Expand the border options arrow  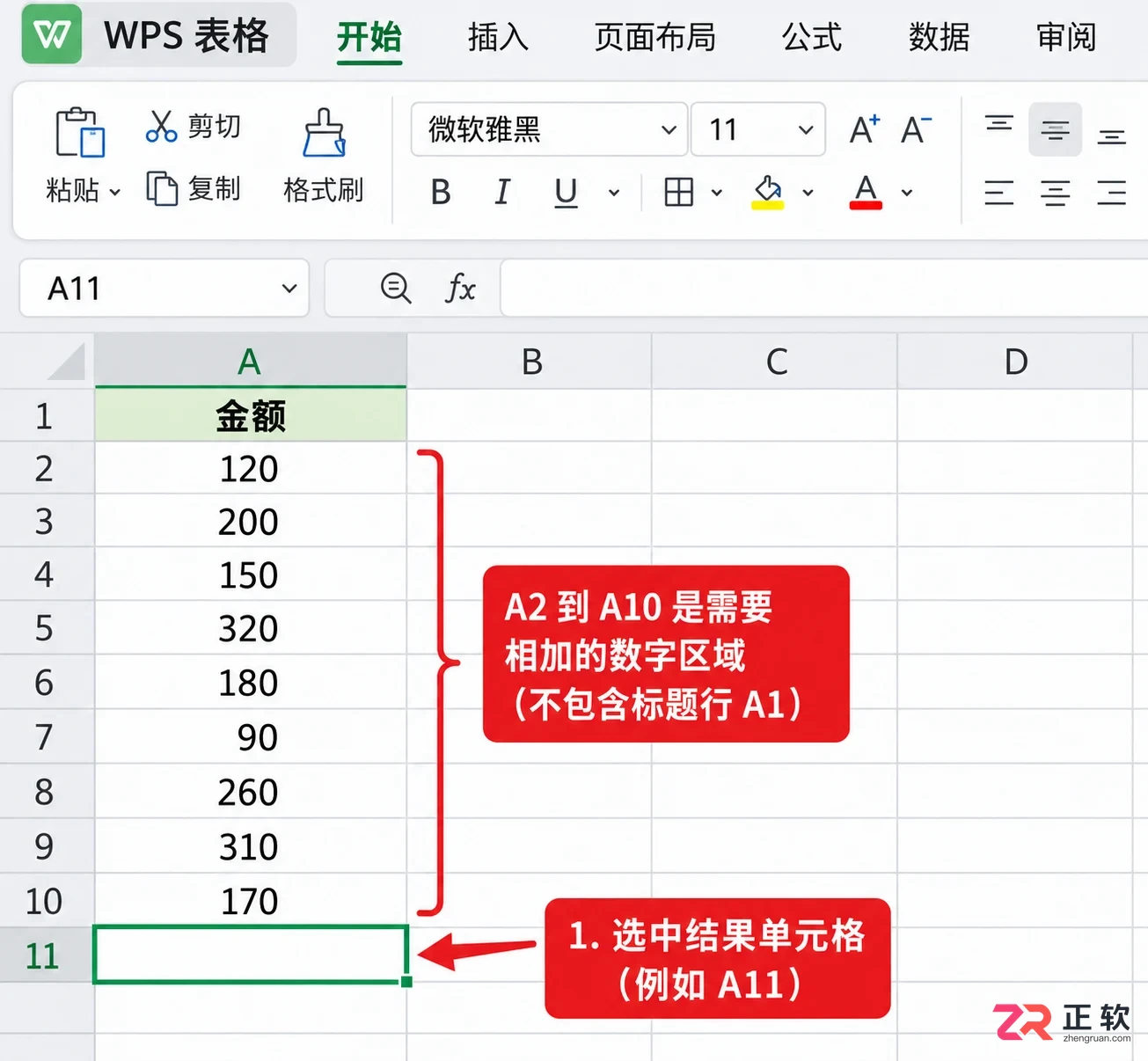coord(716,193)
